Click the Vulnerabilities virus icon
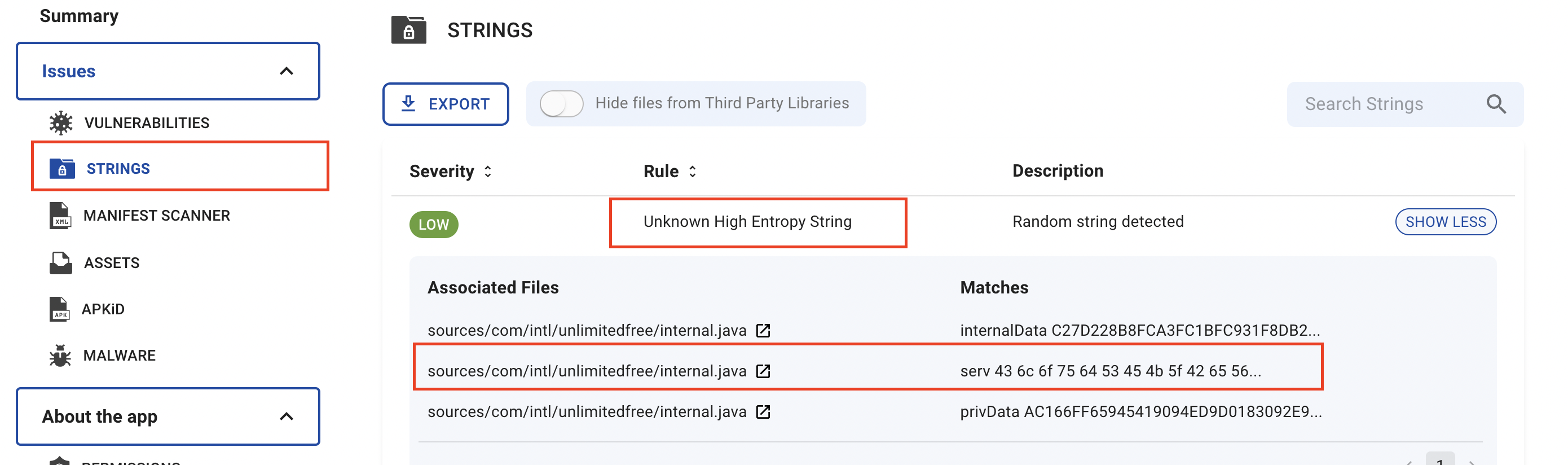 60,123
